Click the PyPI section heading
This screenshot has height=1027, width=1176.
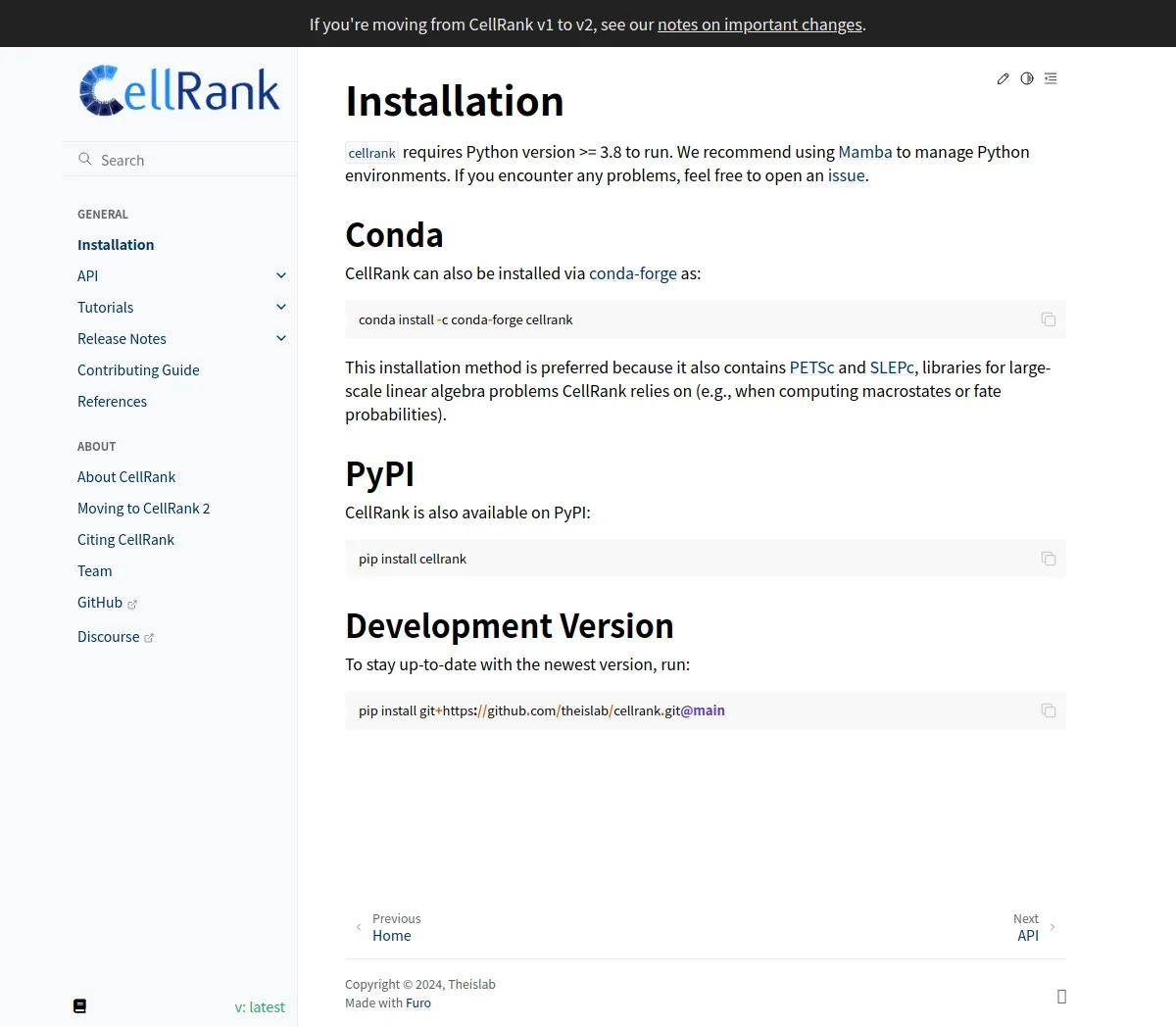[380, 474]
